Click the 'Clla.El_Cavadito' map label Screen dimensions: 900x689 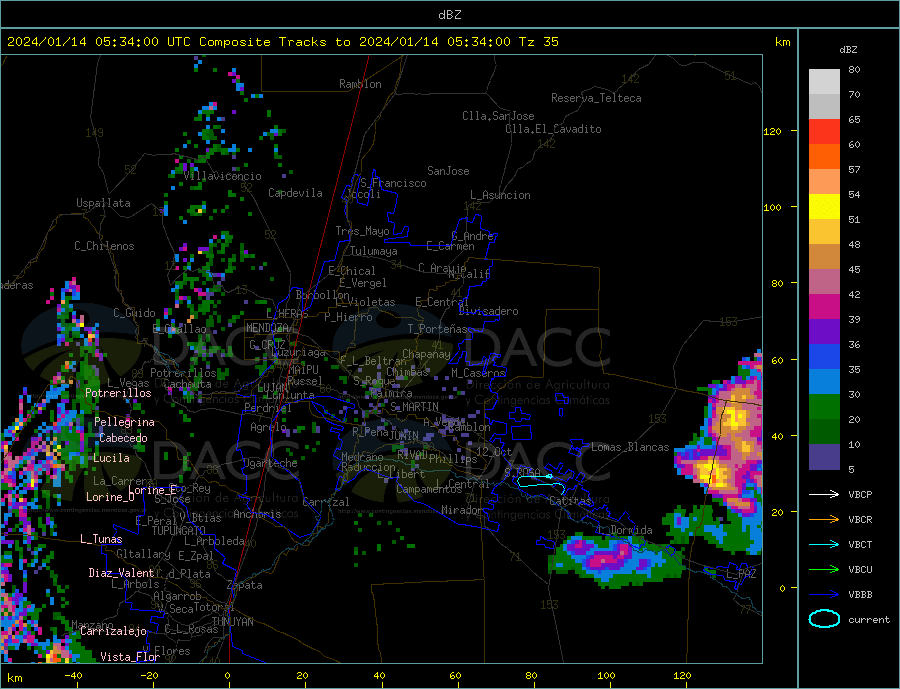(553, 129)
